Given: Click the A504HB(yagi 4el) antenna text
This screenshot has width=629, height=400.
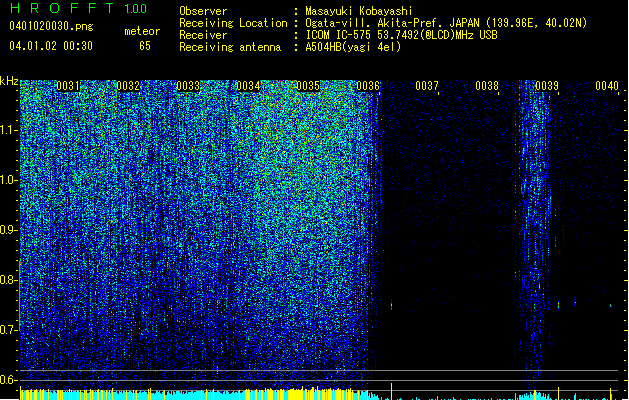Looking at the screenshot, I should 353,47.
